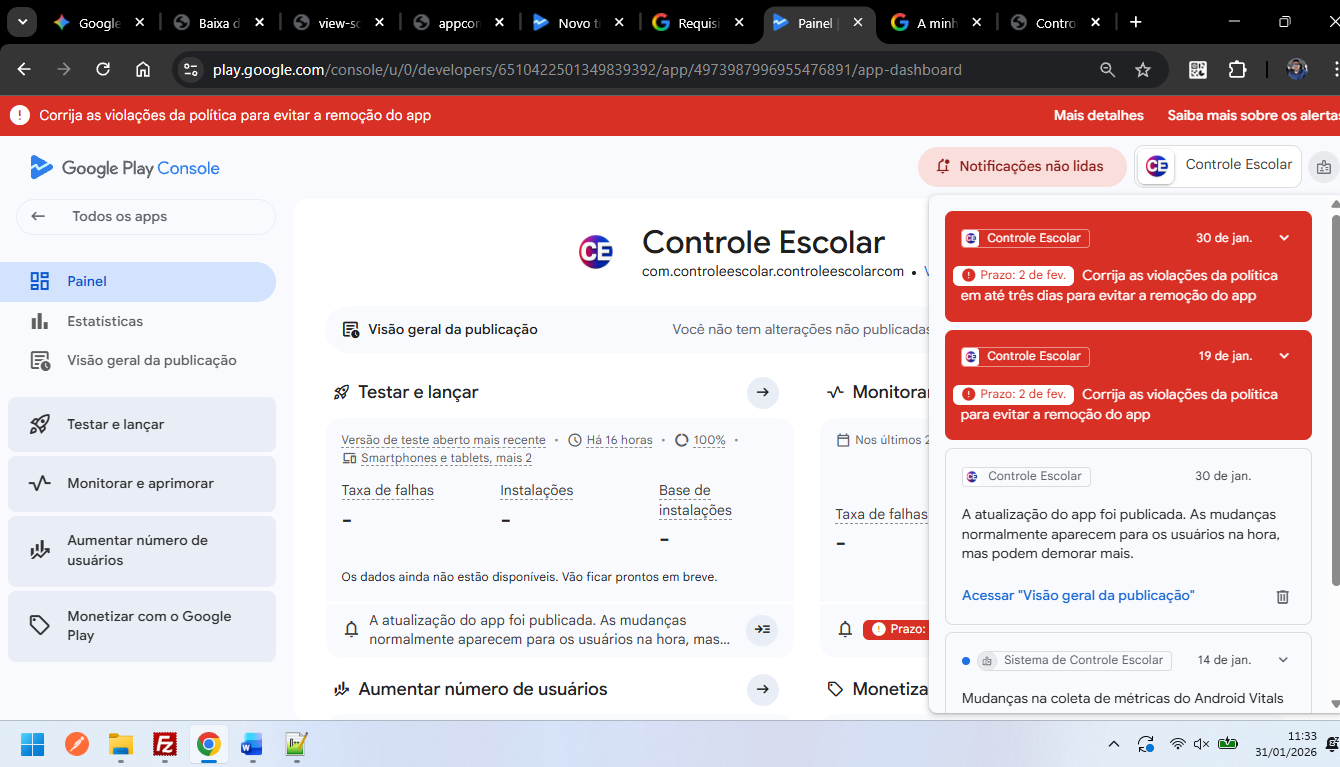Open the notification details arrow in update card
1340x767 pixels.
(762, 629)
